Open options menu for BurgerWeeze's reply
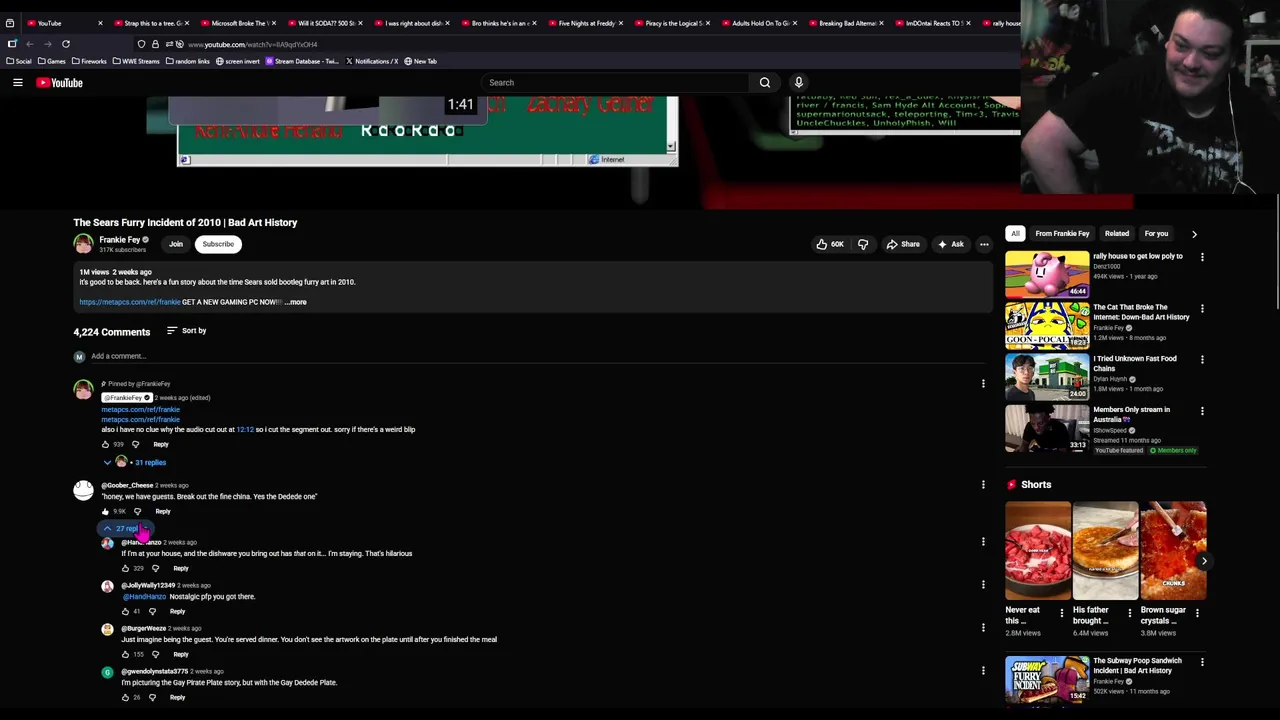 coord(983,628)
